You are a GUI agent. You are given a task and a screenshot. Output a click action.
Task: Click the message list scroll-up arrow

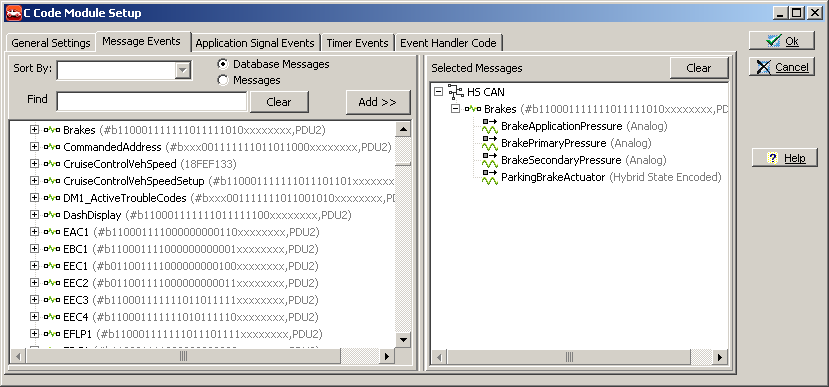click(403, 129)
